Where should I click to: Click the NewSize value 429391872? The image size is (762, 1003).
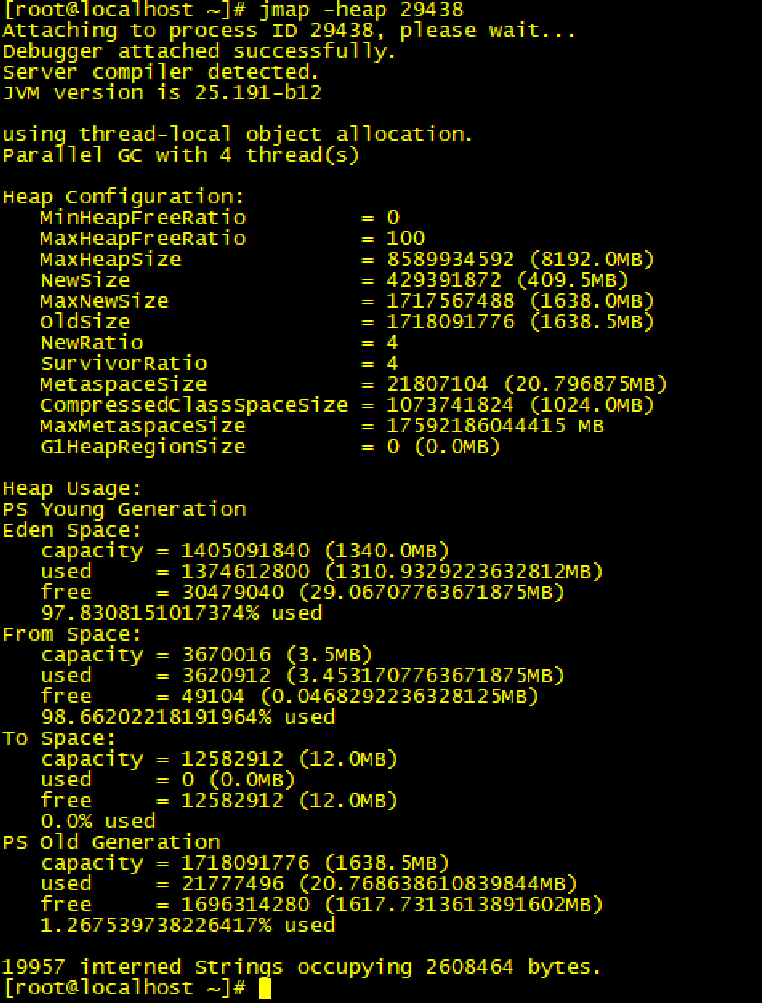(443, 280)
